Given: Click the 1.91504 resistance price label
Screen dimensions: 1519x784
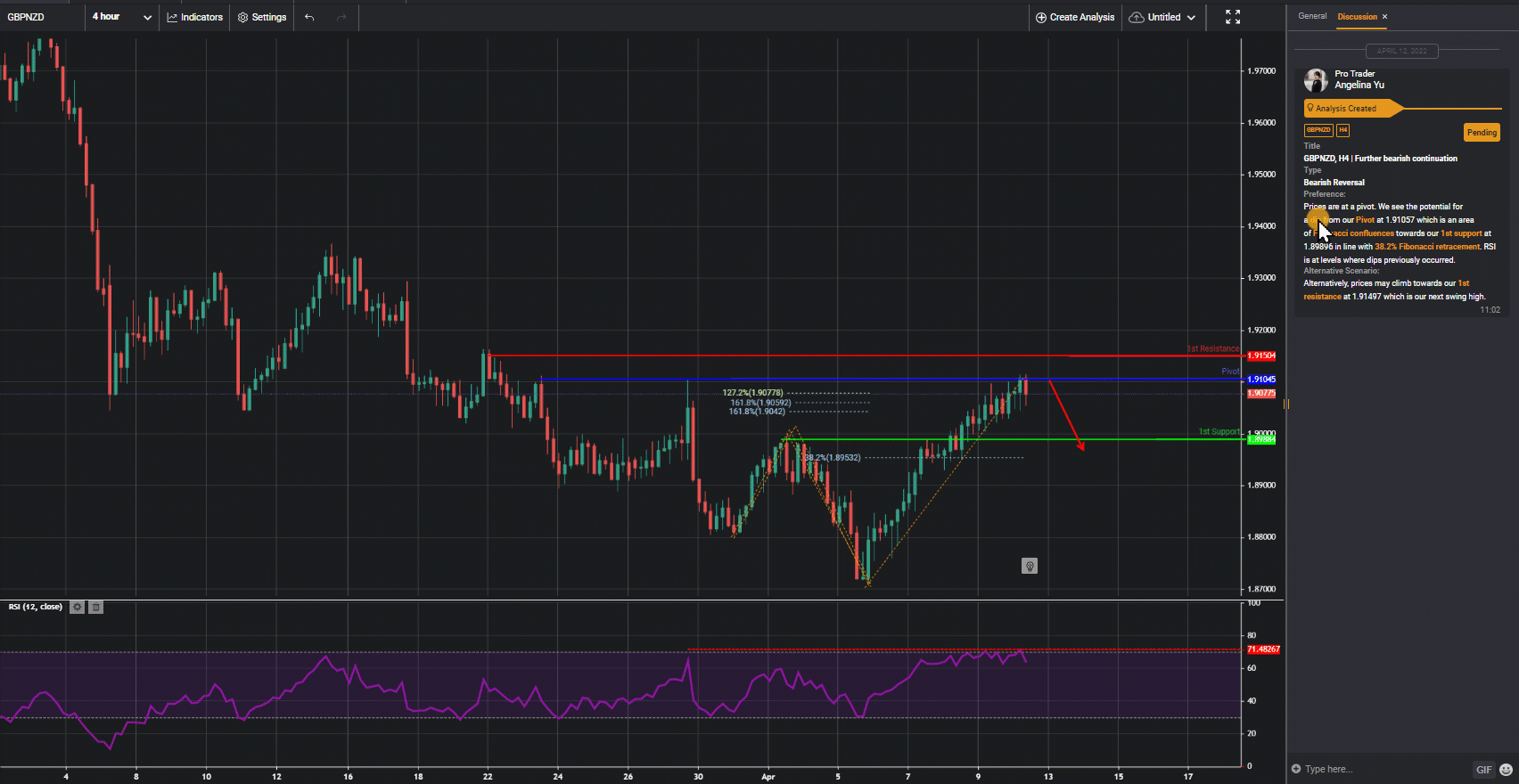Looking at the screenshot, I should tap(1261, 355).
